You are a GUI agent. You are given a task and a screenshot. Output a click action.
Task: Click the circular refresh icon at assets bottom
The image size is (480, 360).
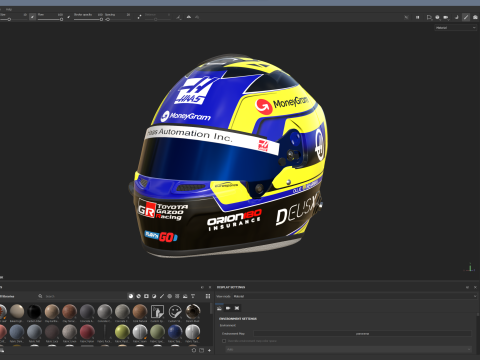tap(194, 350)
